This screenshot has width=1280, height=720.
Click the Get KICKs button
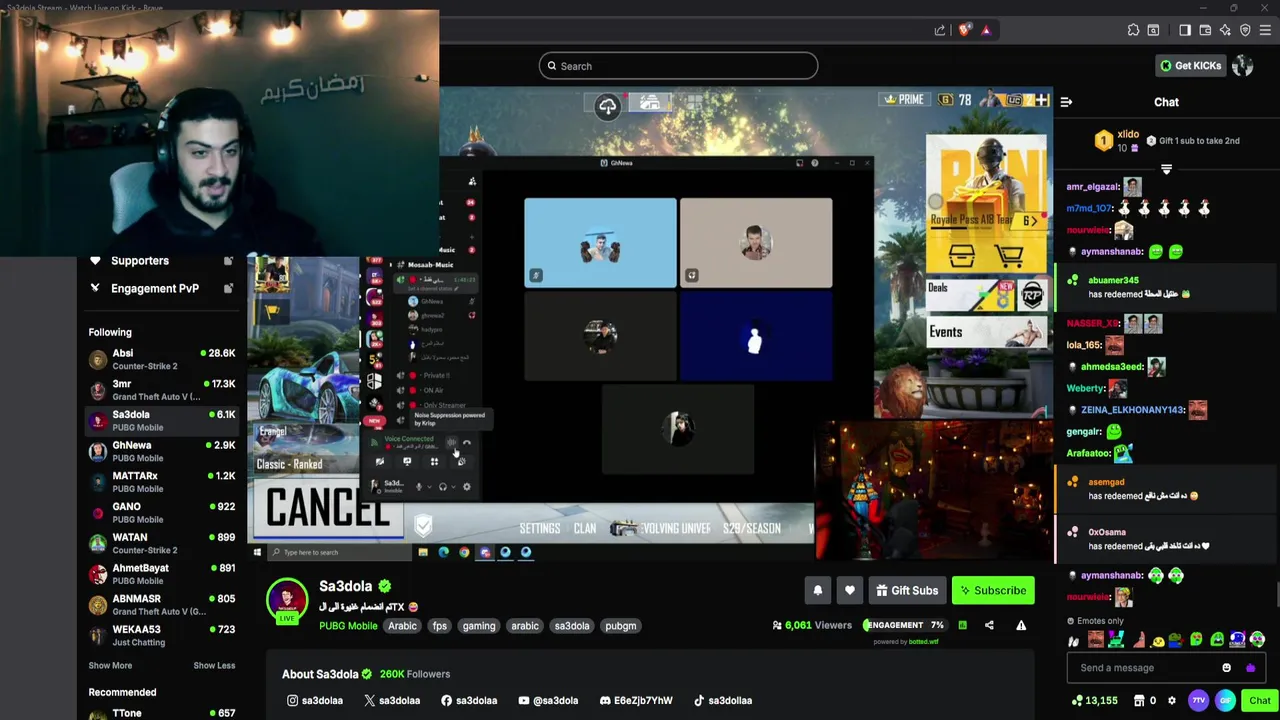click(1190, 66)
